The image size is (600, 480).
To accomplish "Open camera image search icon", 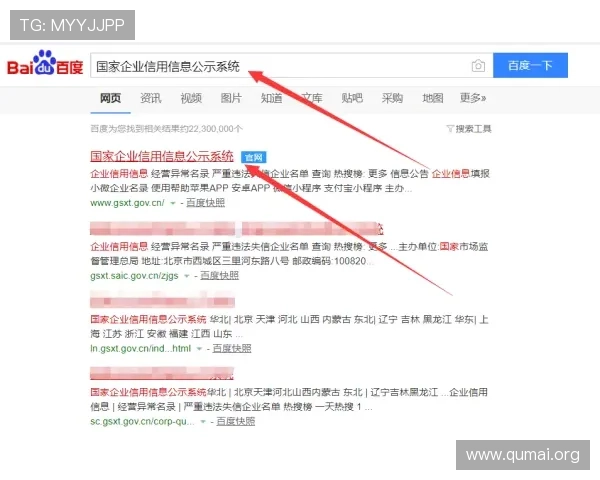I will coord(478,66).
